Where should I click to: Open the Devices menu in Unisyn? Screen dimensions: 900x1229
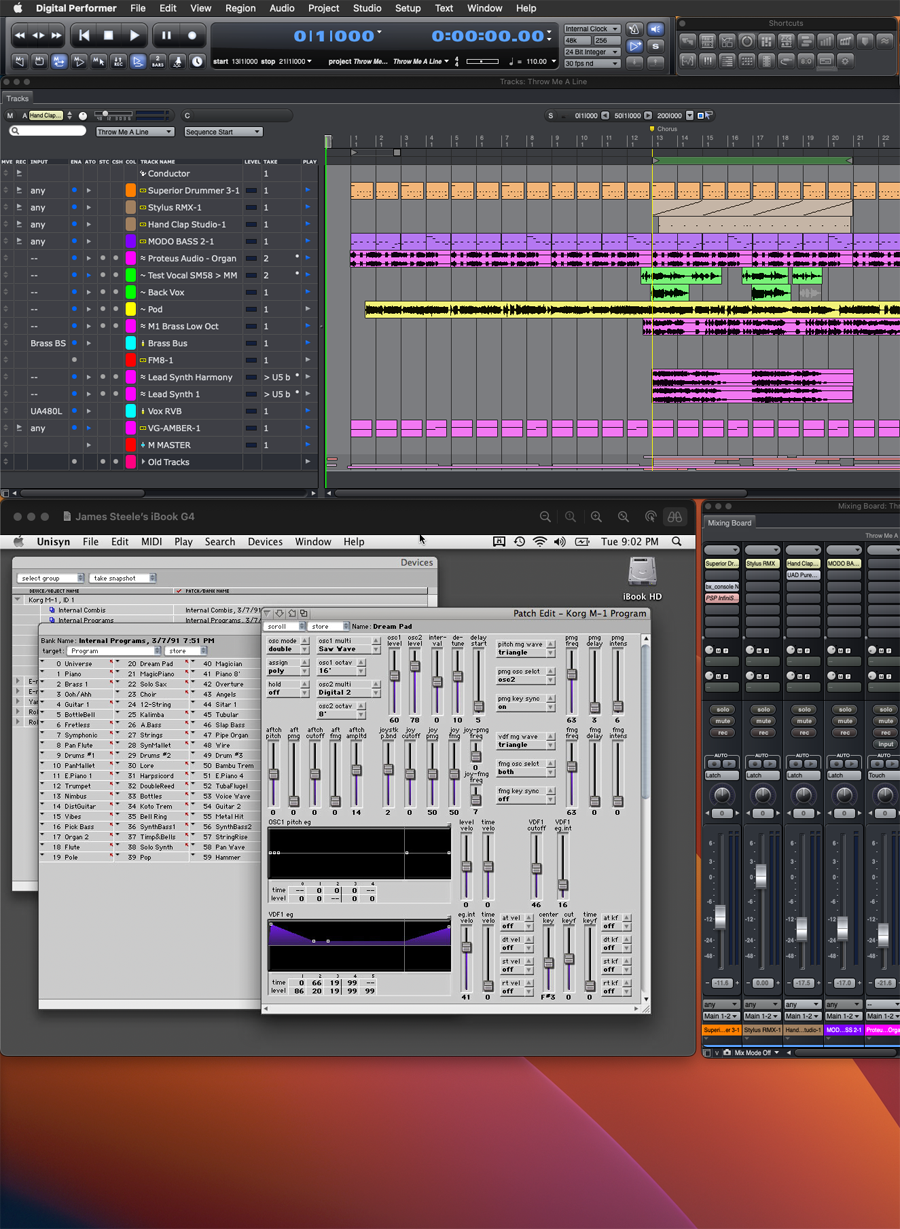point(265,542)
